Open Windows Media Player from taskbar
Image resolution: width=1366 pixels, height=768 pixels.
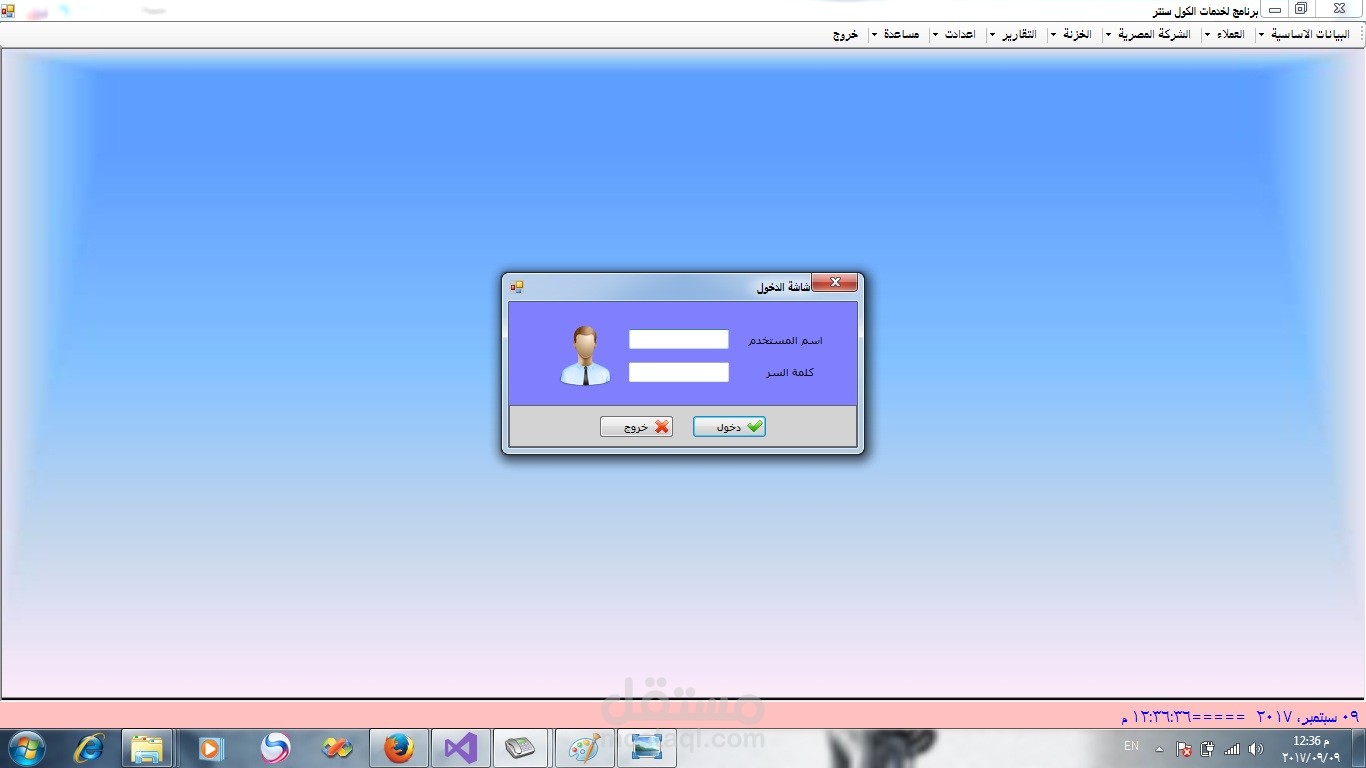tap(210, 748)
